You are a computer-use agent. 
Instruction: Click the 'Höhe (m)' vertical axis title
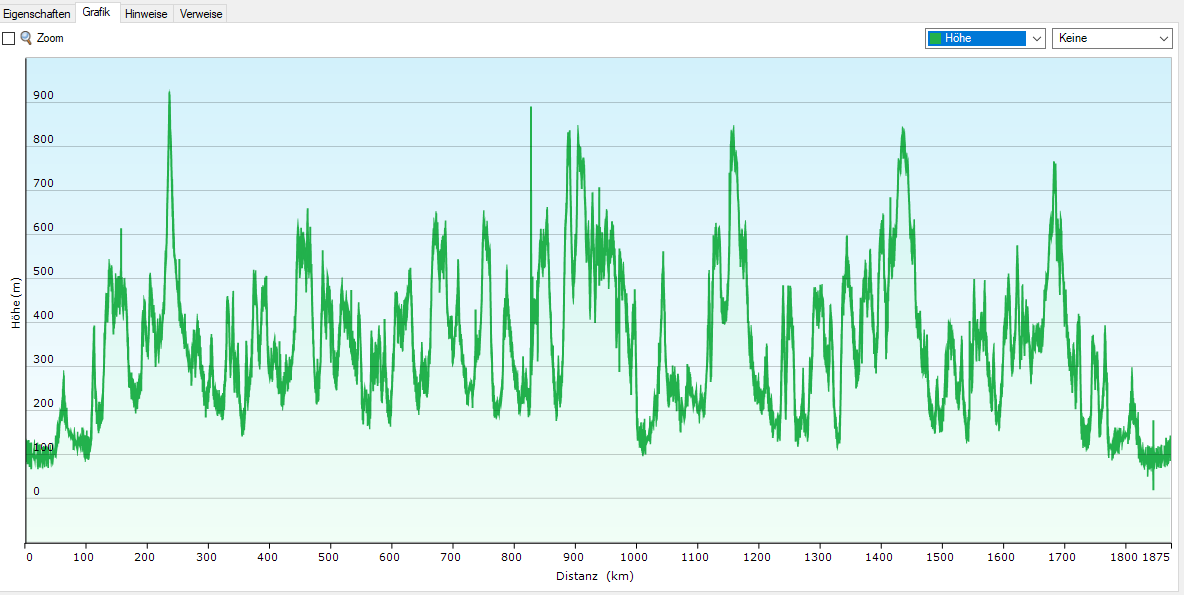coord(15,303)
